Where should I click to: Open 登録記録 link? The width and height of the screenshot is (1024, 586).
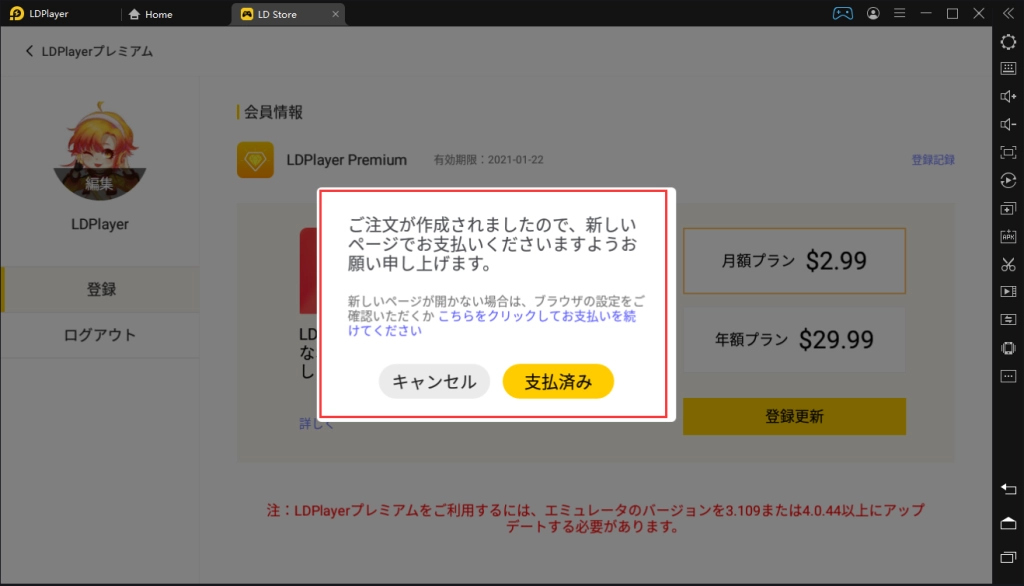[x=933, y=160]
